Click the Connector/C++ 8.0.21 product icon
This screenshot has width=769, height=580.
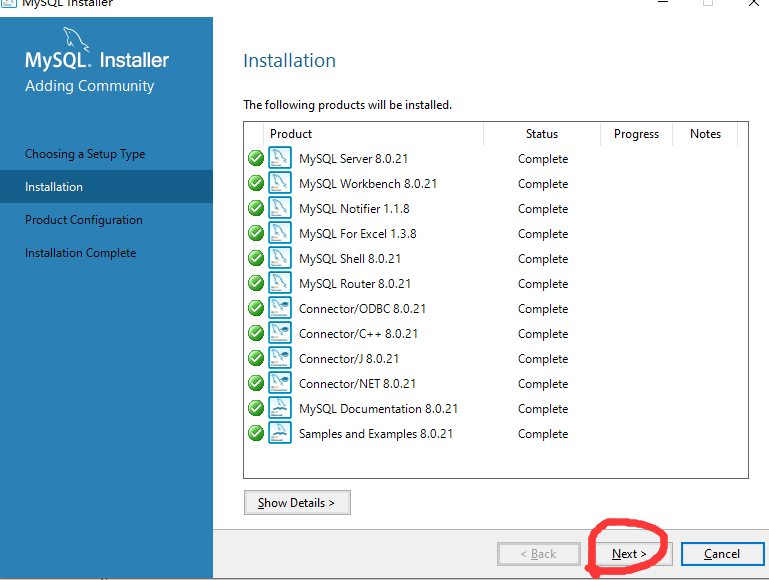point(280,333)
